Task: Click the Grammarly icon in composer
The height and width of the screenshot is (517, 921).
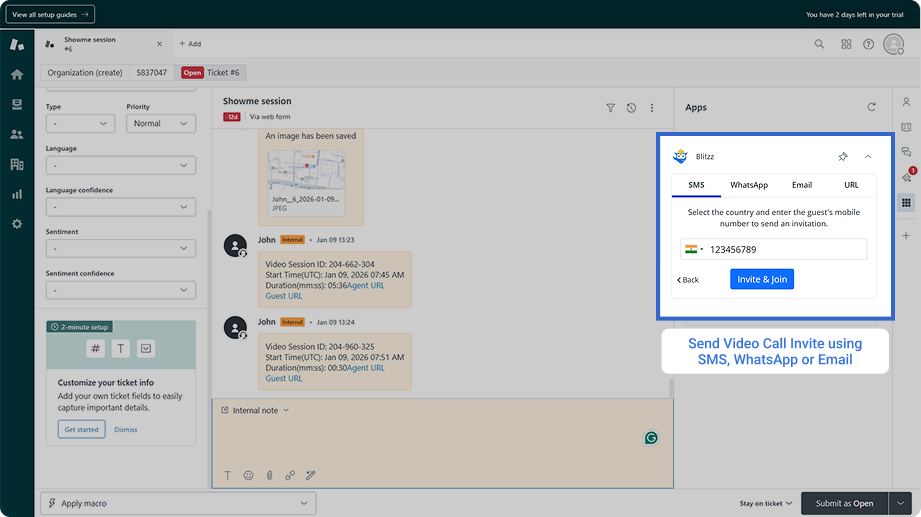Action: pos(651,438)
